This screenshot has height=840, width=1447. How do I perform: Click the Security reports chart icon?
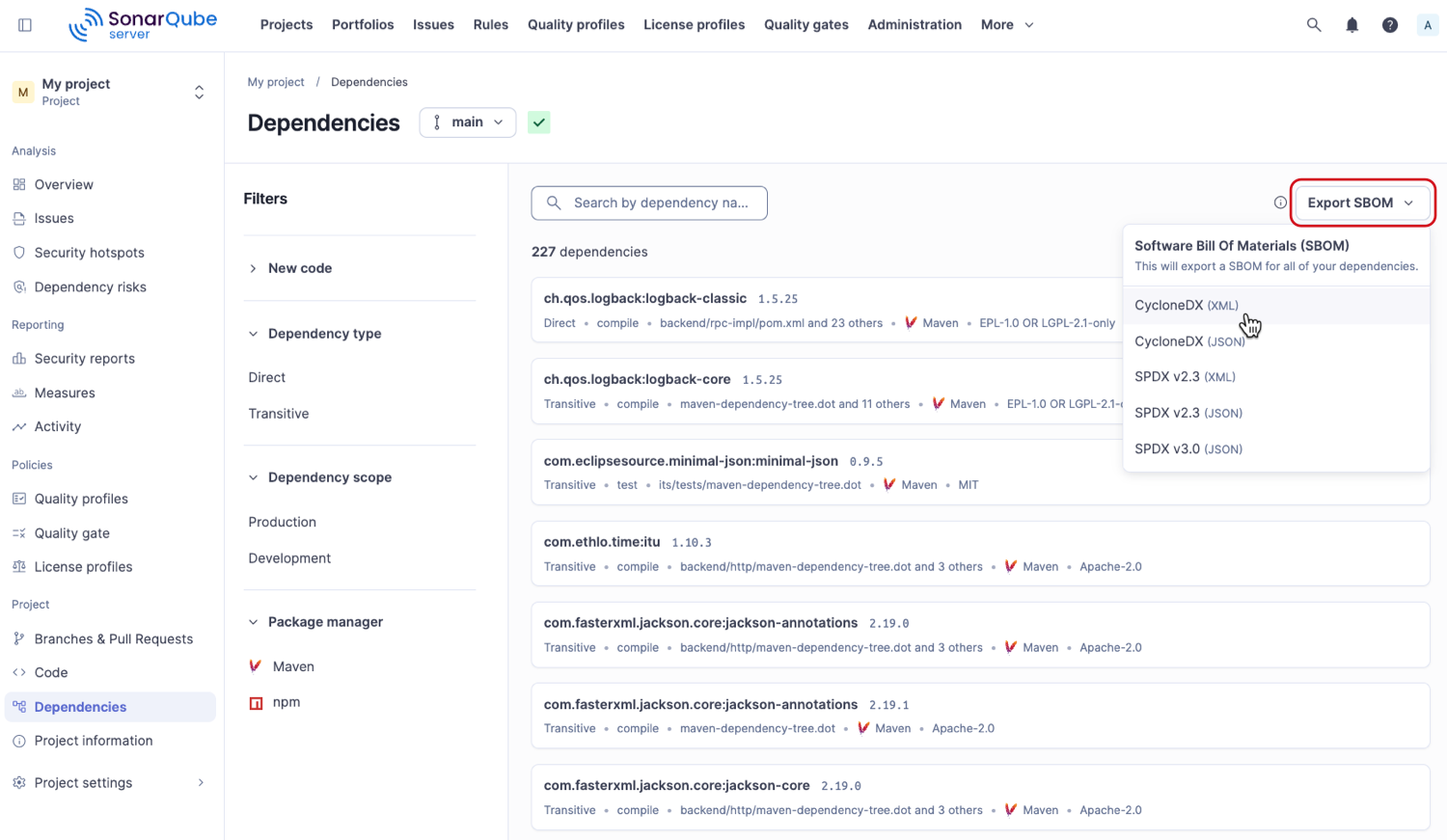(19, 359)
